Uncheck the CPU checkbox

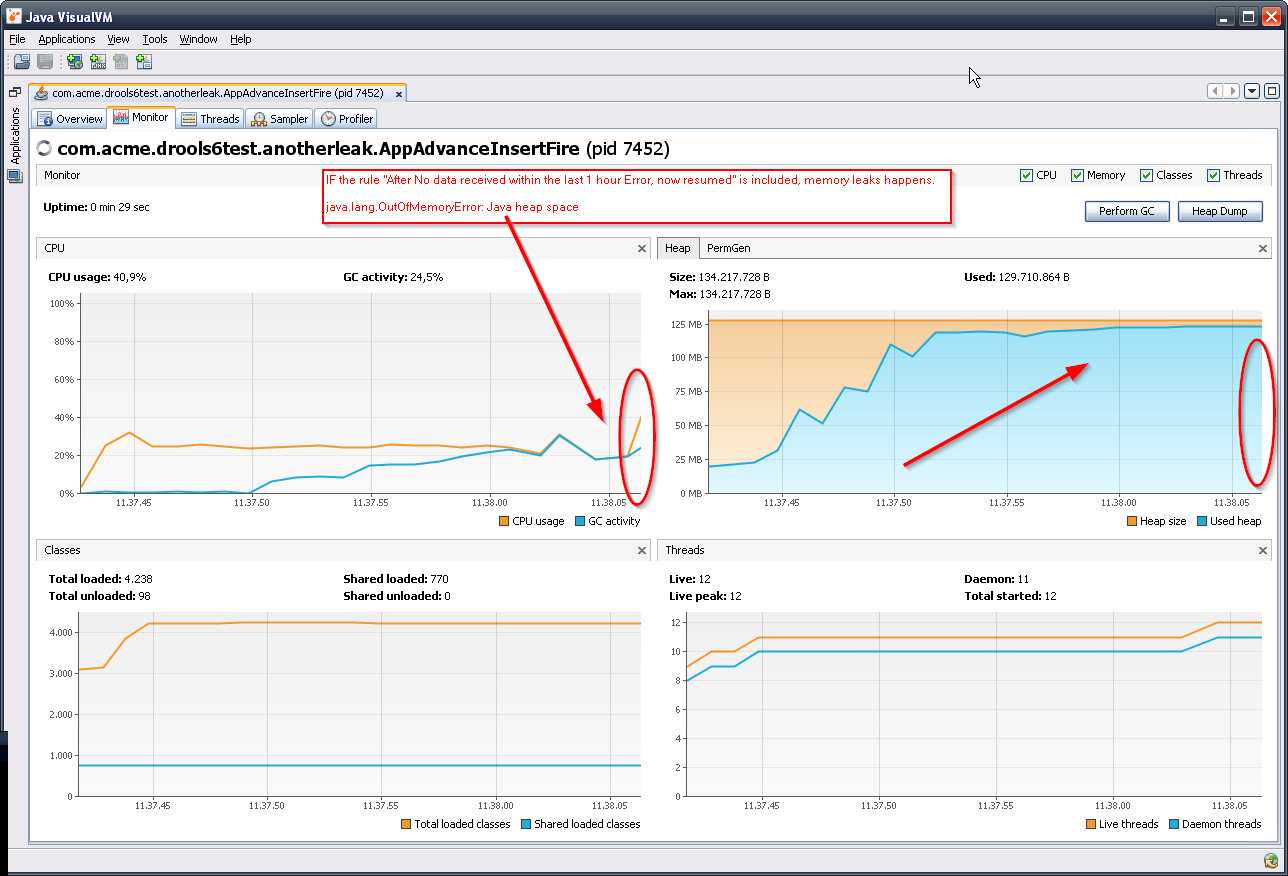click(x=1026, y=175)
